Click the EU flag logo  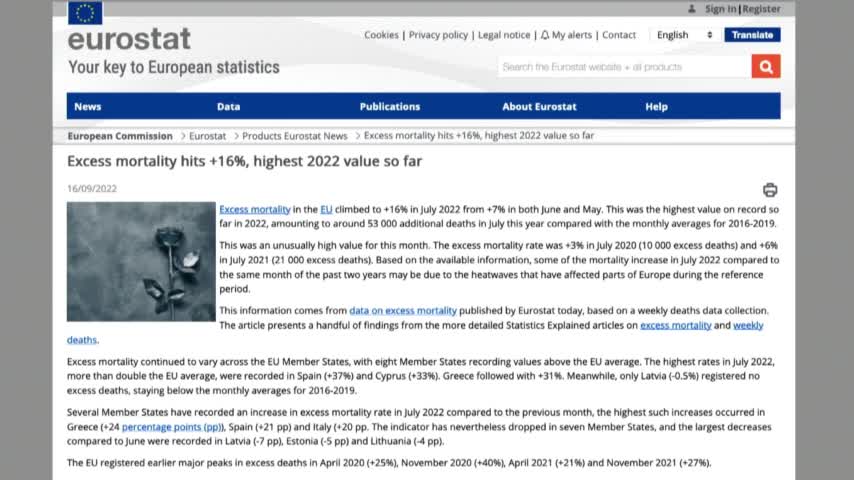[x=85, y=13]
